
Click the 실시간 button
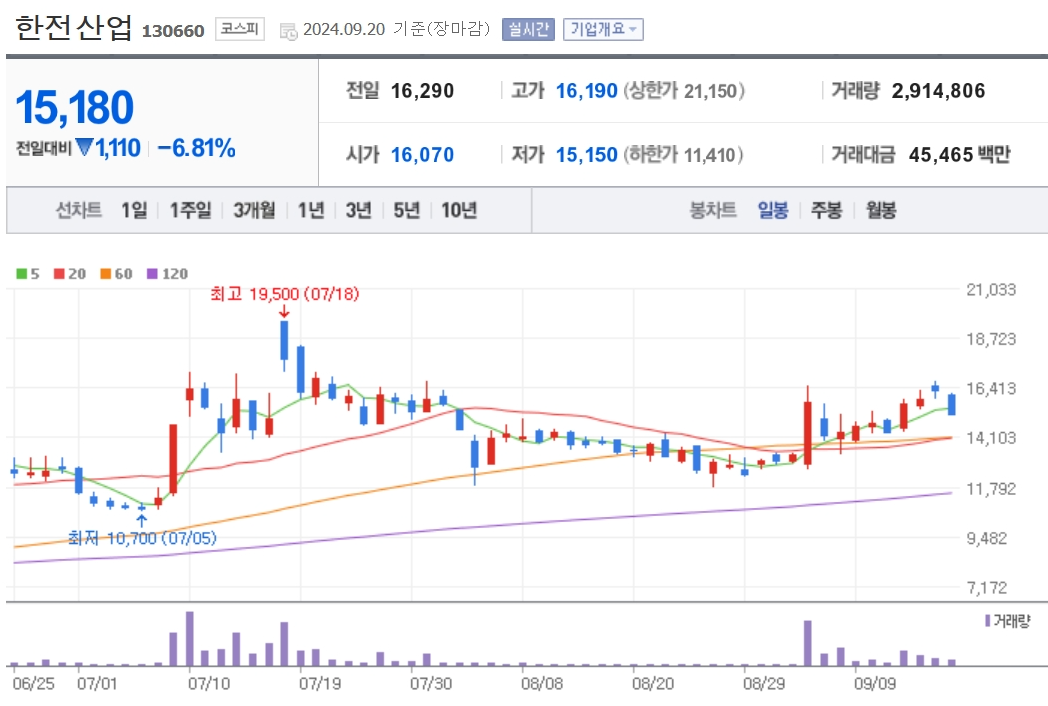[528, 29]
